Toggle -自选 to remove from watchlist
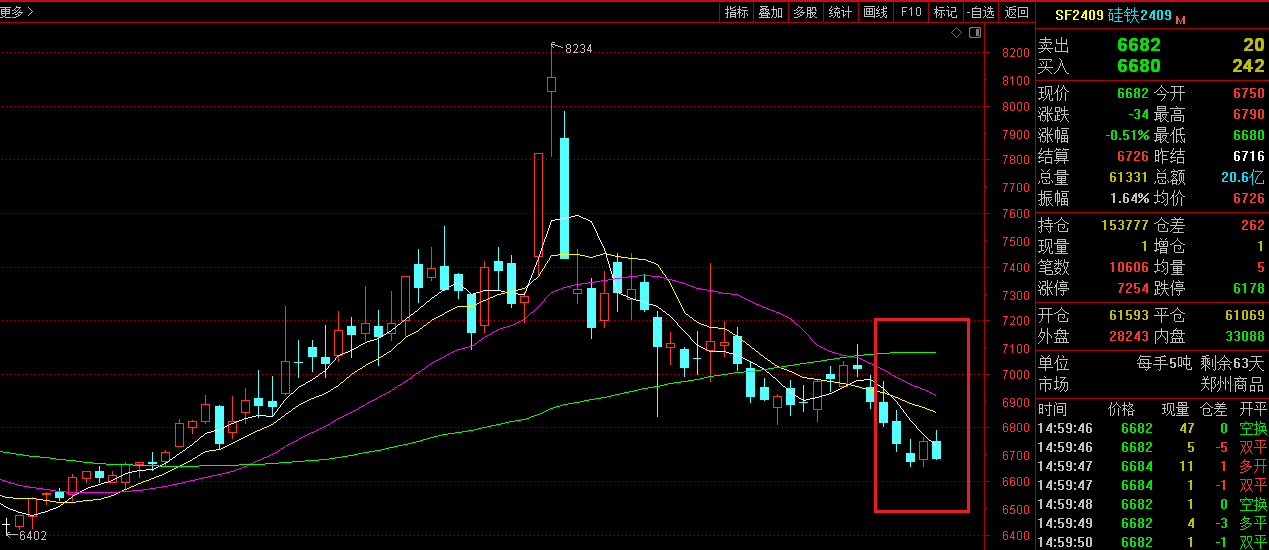The image size is (1269, 550). (980, 12)
